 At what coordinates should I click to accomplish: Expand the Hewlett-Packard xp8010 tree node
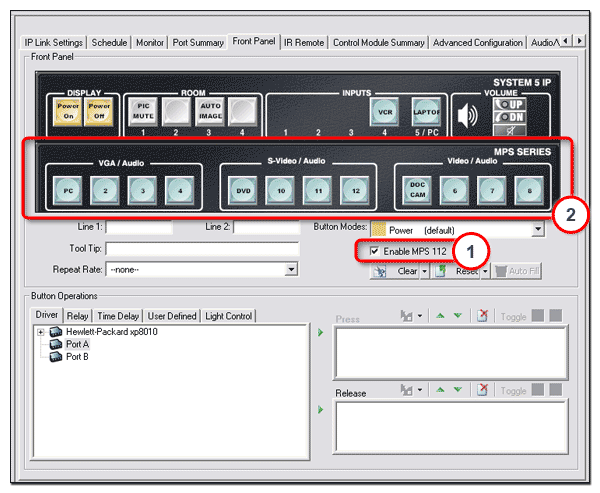40,332
